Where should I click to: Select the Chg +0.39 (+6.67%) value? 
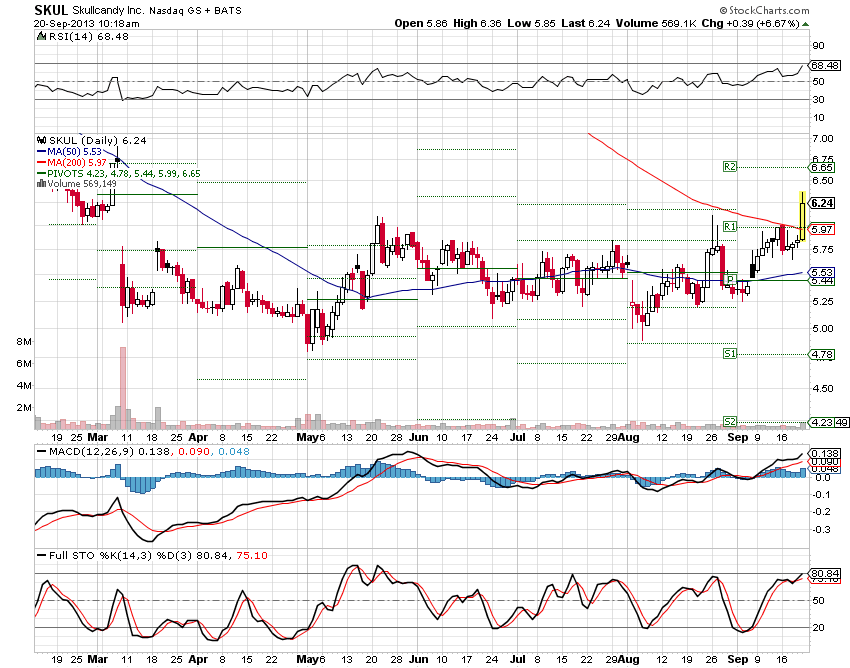(751, 23)
